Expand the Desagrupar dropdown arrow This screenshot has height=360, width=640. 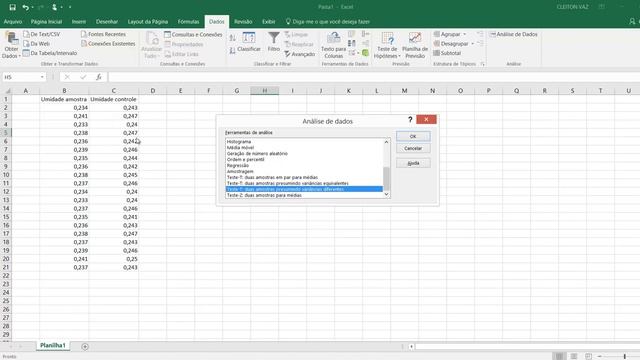click(473, 44)
